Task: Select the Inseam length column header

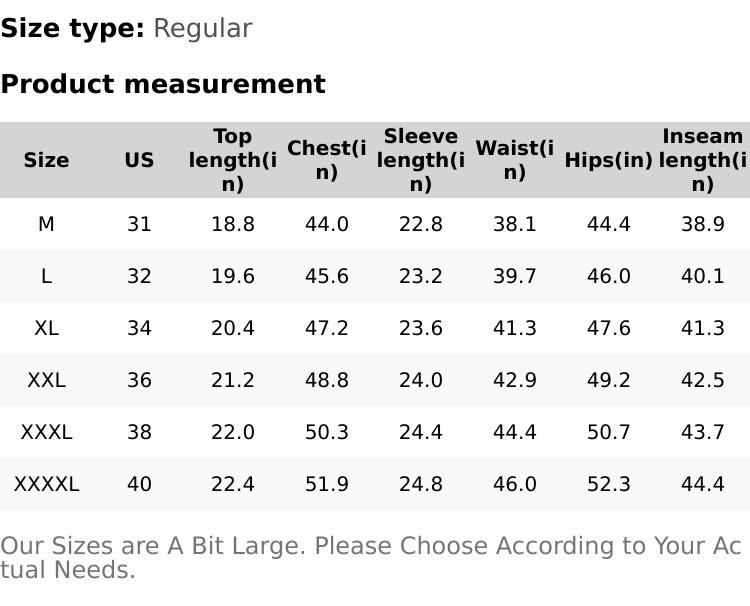Action: pyautogui.click(x=702, y=160)
